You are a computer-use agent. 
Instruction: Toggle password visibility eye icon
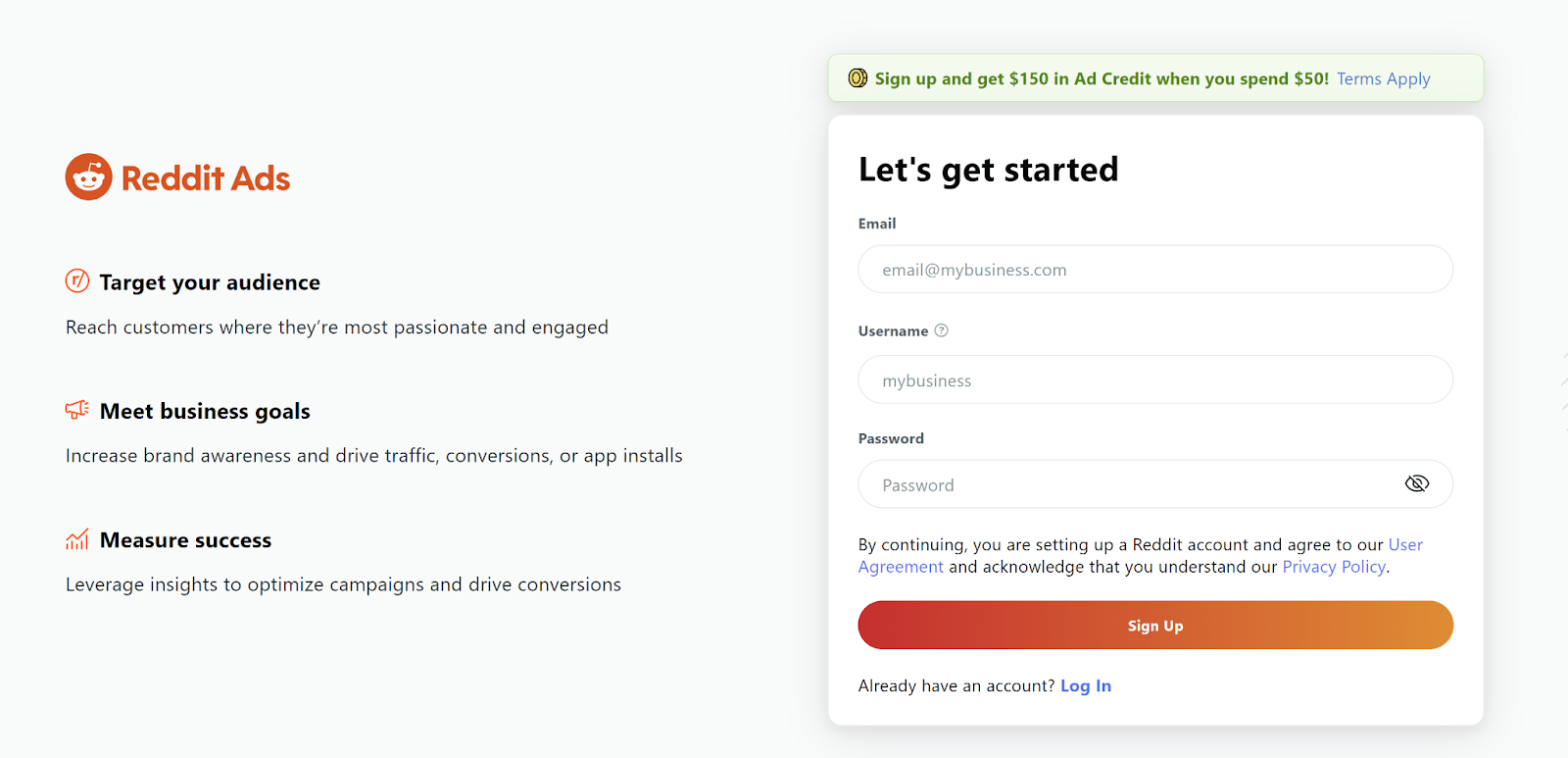coord(1417,483)
